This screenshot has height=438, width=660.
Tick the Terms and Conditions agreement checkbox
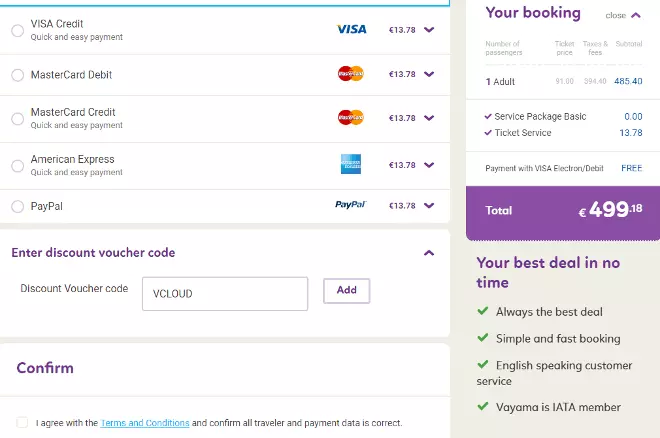(x=22, y=423)
